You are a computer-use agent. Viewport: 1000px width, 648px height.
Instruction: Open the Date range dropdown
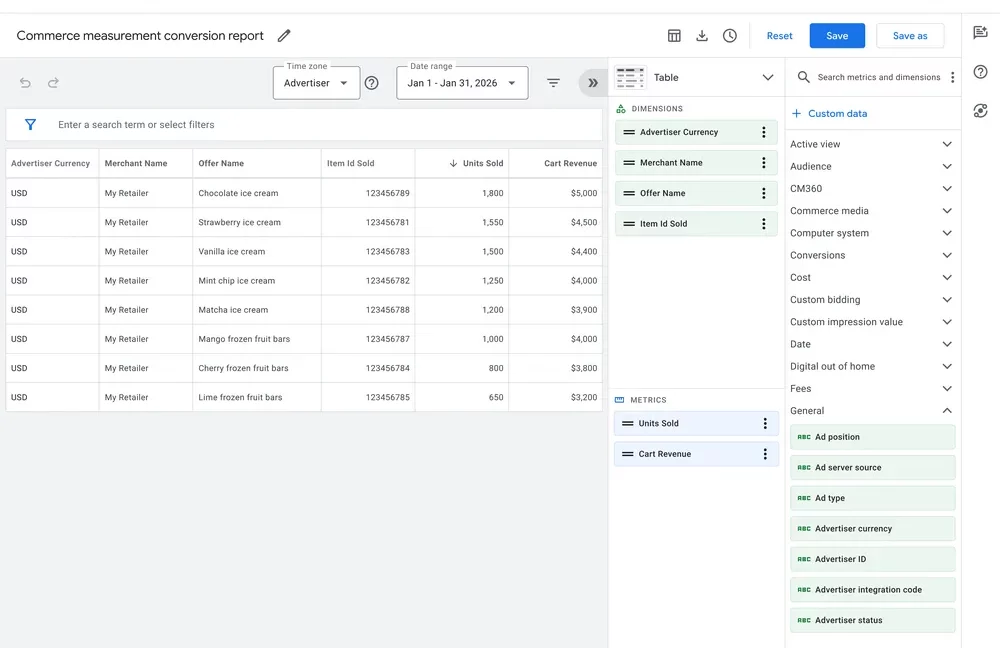pyautogui.click(x=462, y=83)
